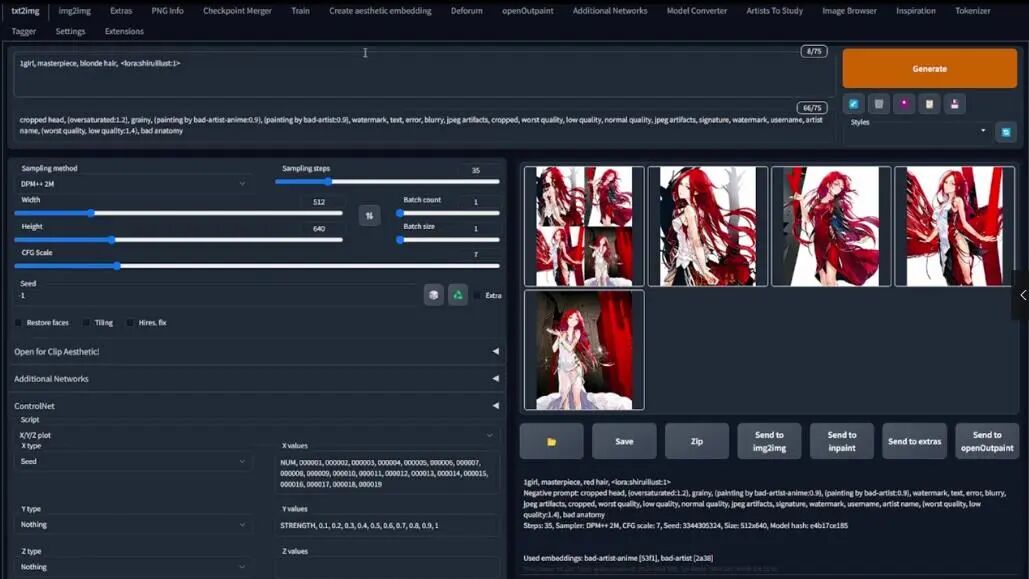1029x579 pixels.
Task: Open the X type Seed dropdown
Action: tap(133, 461)
